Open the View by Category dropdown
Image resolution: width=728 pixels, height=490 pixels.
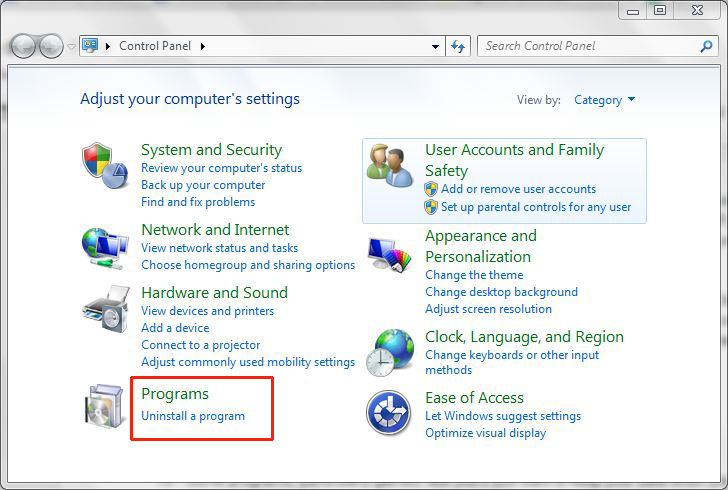click(604, 100)
